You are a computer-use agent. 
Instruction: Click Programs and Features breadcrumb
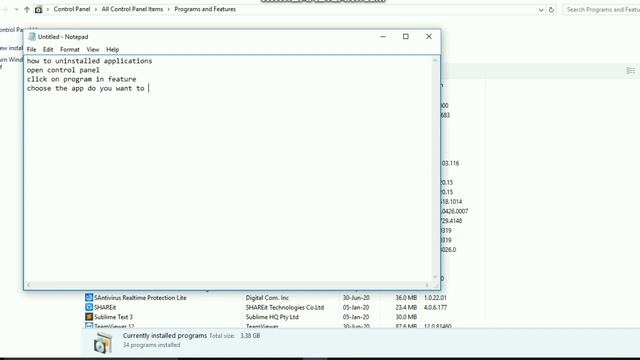coord(205,9)
